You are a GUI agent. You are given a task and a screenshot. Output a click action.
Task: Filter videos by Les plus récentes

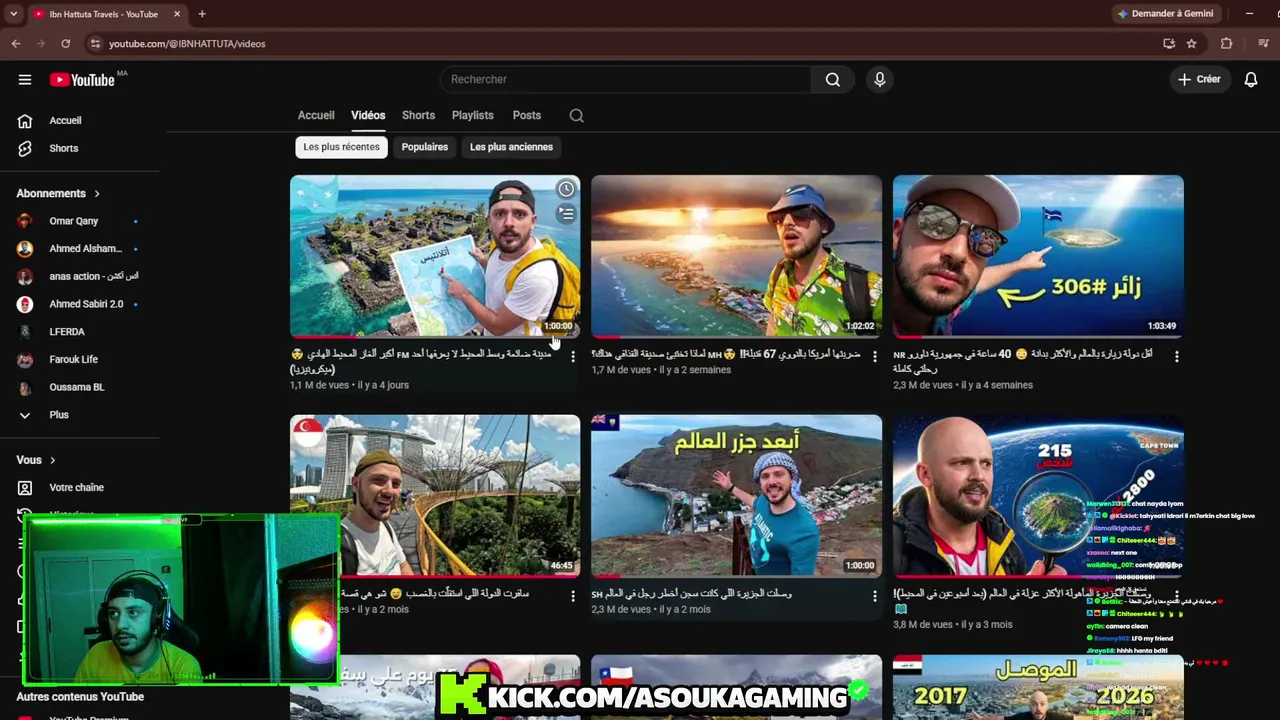point(341,147)
